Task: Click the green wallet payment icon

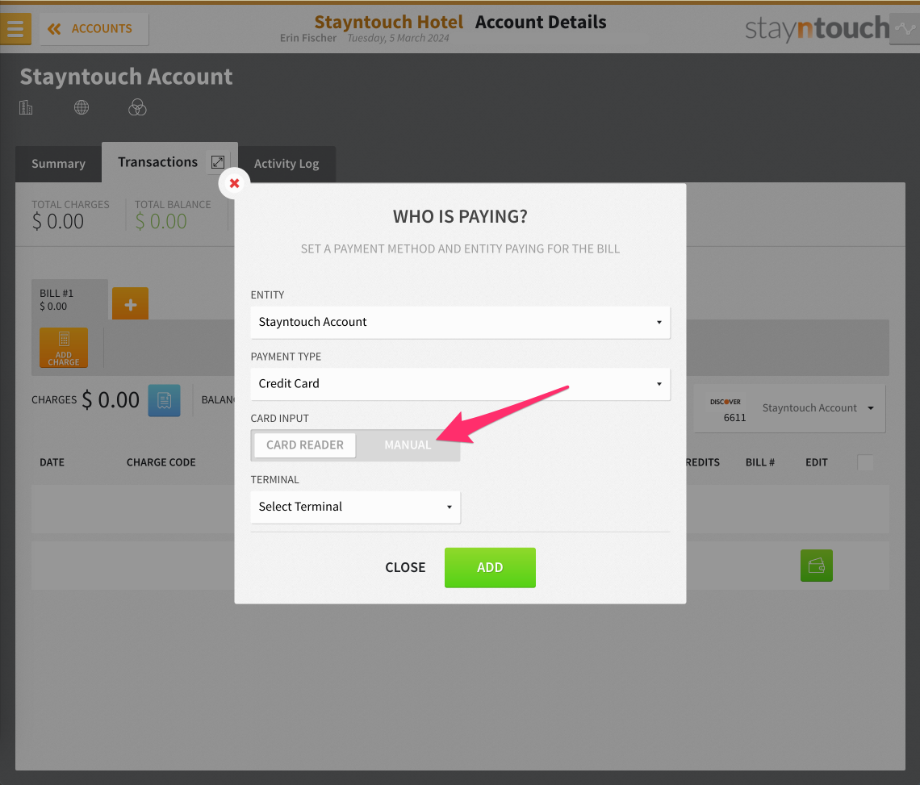Action: (816, 566)
